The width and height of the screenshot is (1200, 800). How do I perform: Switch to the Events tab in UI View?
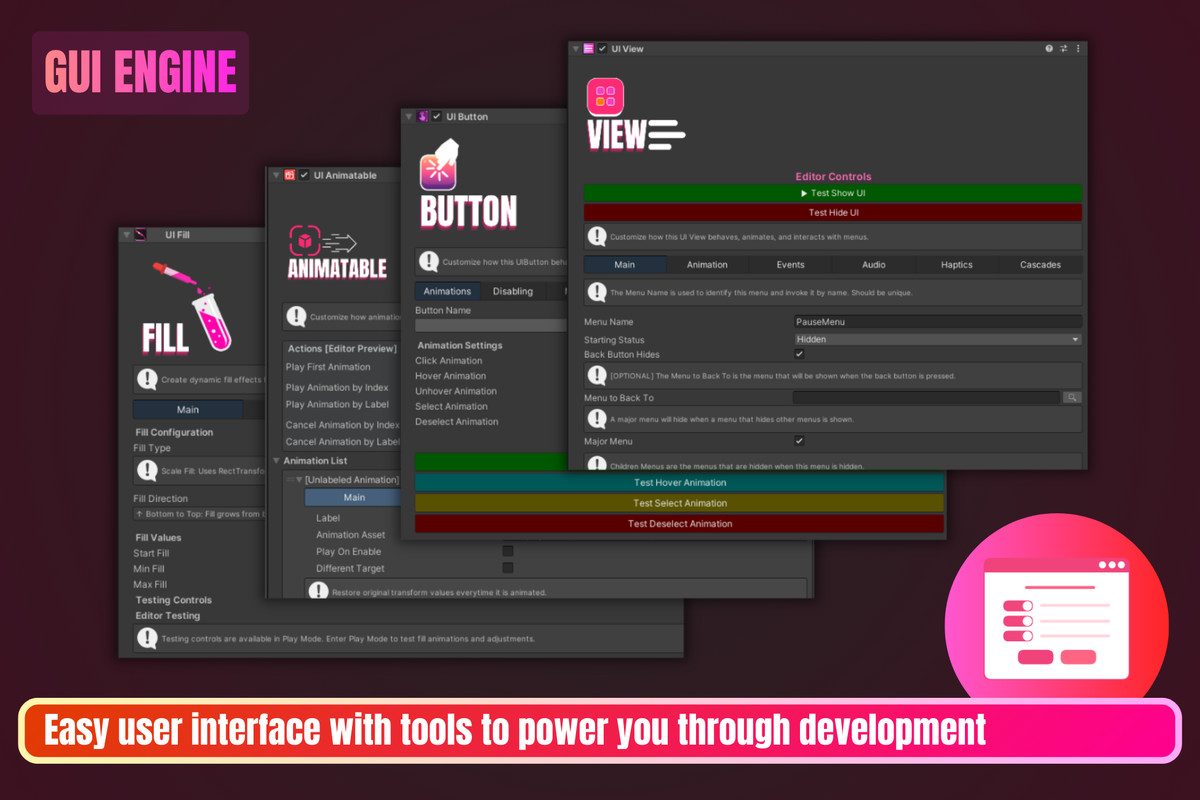tap(790, 265)
